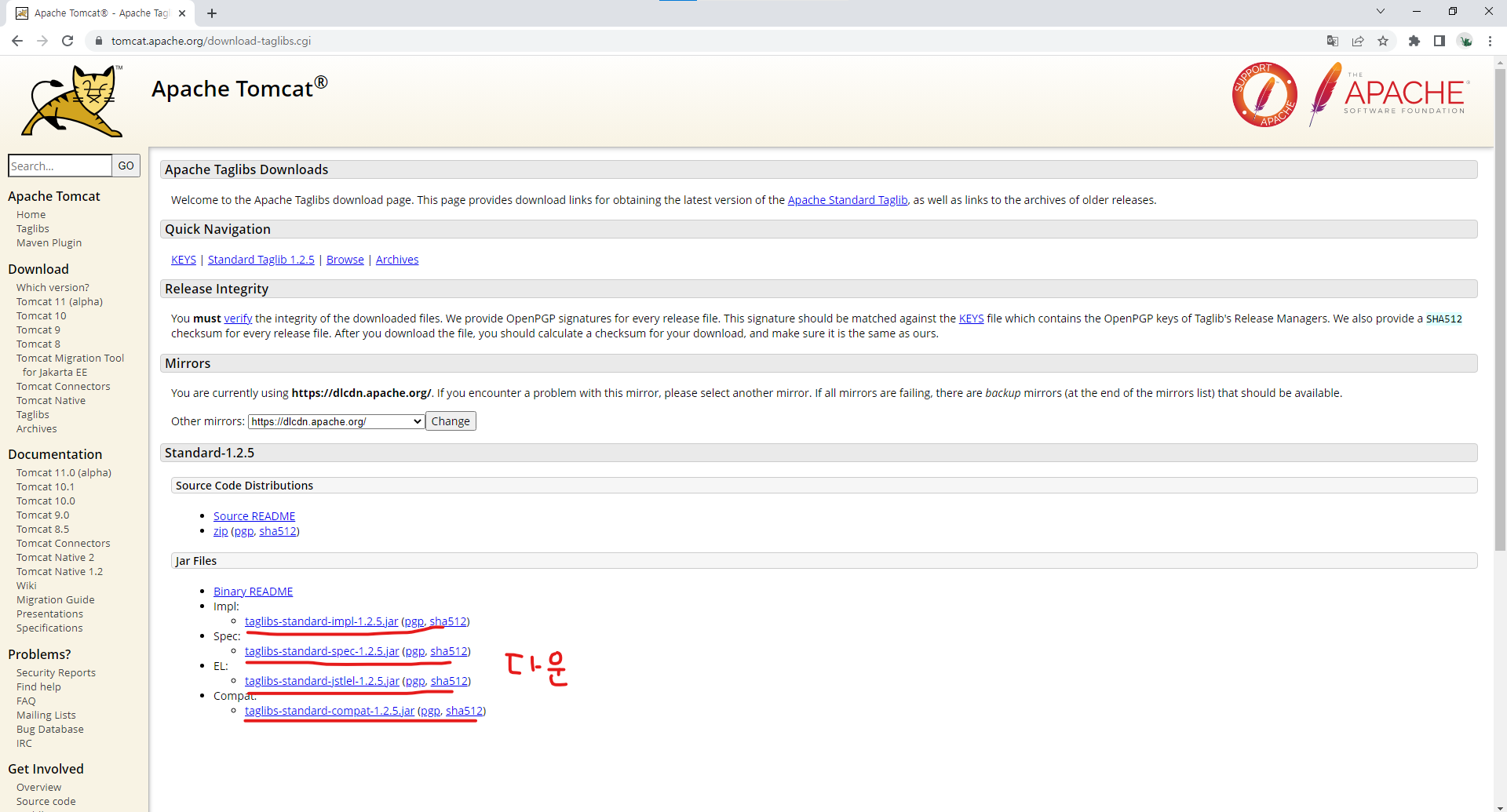Click the Change mirror button

click(x=451, y=421)
